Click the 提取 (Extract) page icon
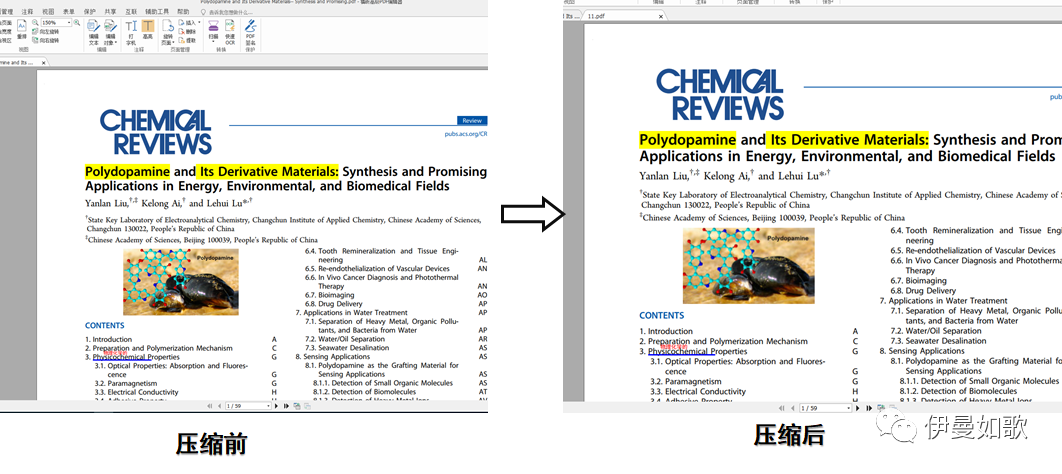Screen dimensions: 1062x474 (x=183, y=40)
